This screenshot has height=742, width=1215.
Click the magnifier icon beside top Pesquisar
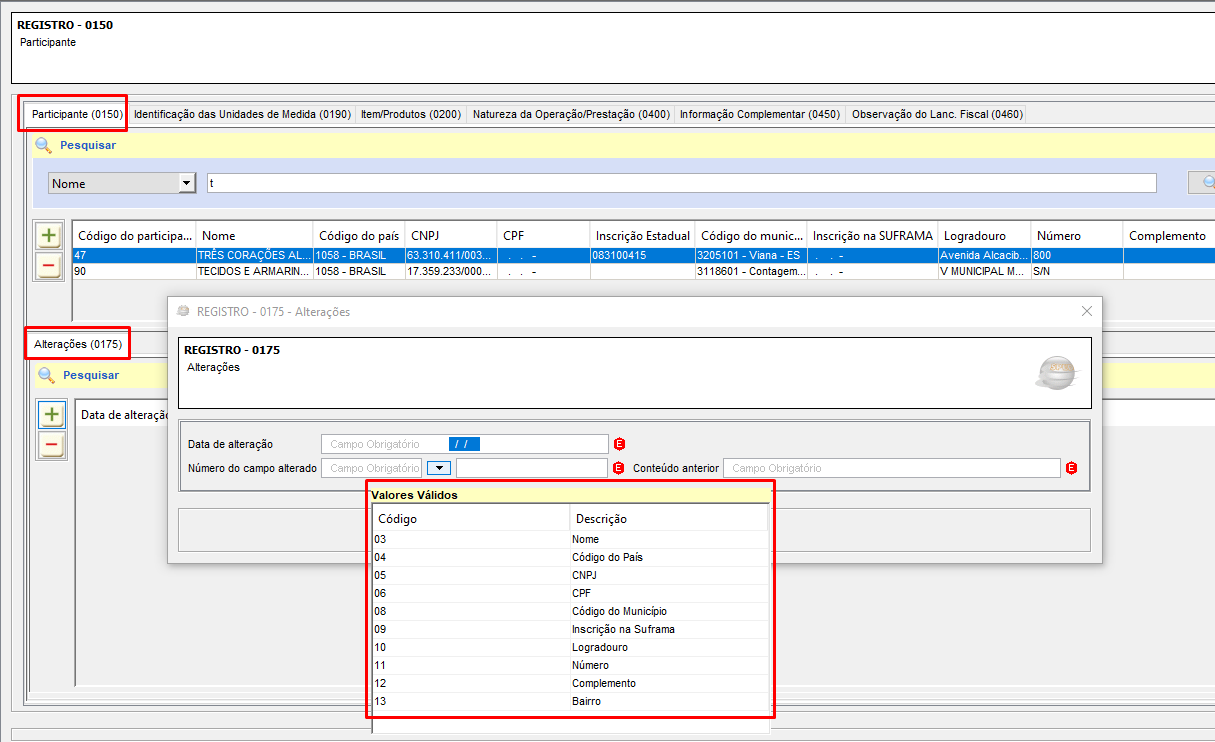point(43,145)
